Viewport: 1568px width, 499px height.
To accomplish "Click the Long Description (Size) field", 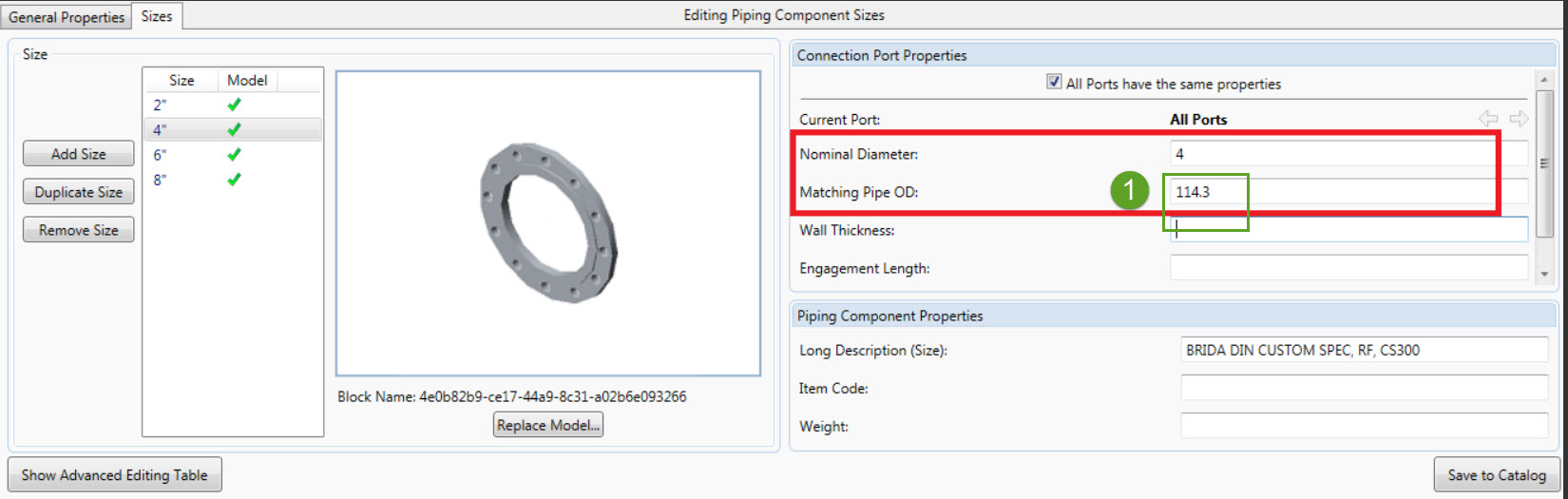I will 1364,350.
